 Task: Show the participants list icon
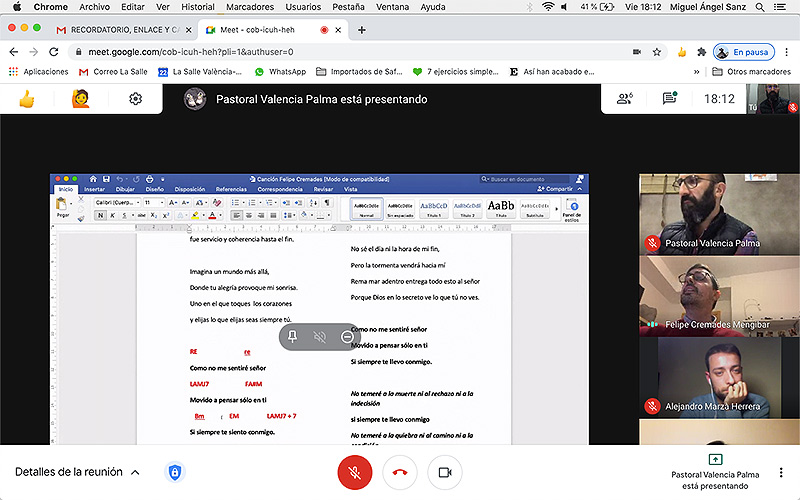click(624, 98)
